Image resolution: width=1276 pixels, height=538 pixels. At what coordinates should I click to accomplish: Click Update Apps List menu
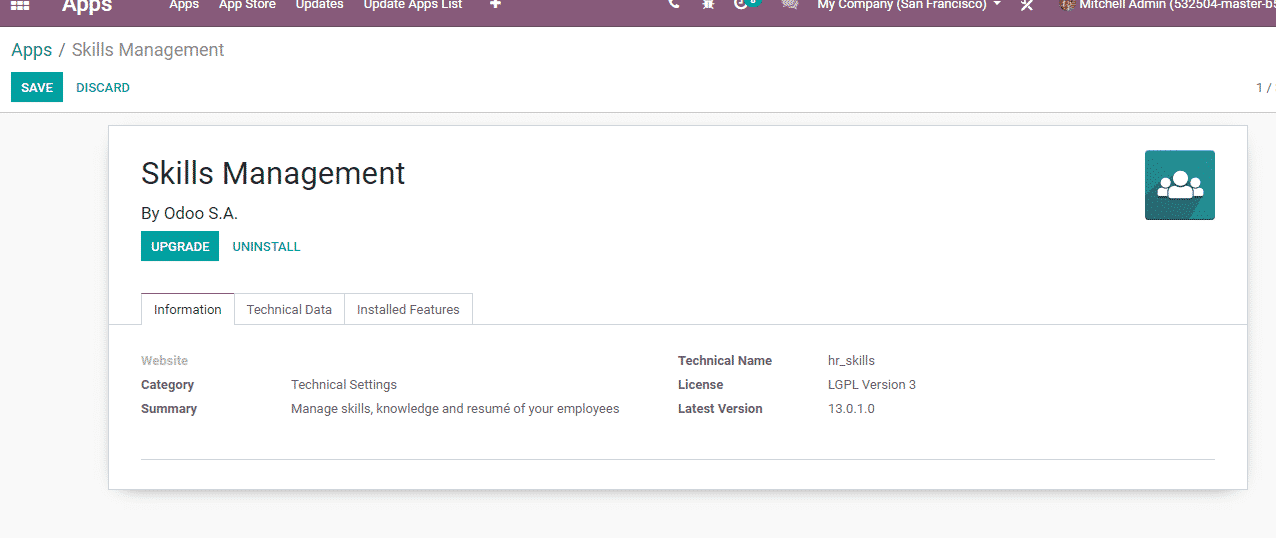[x=412, y=5]
